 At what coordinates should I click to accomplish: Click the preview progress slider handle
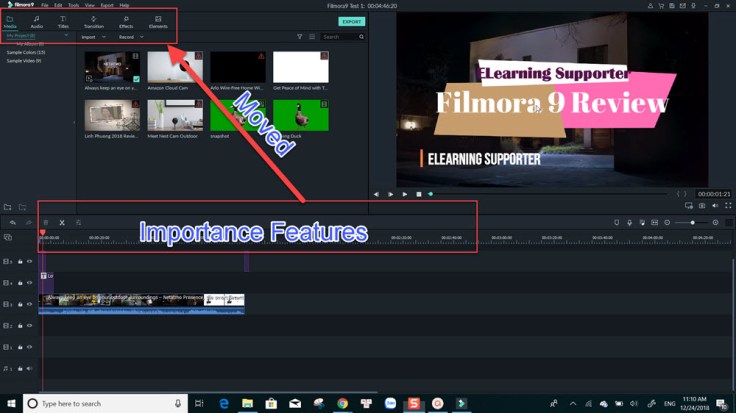coord(430,194)
